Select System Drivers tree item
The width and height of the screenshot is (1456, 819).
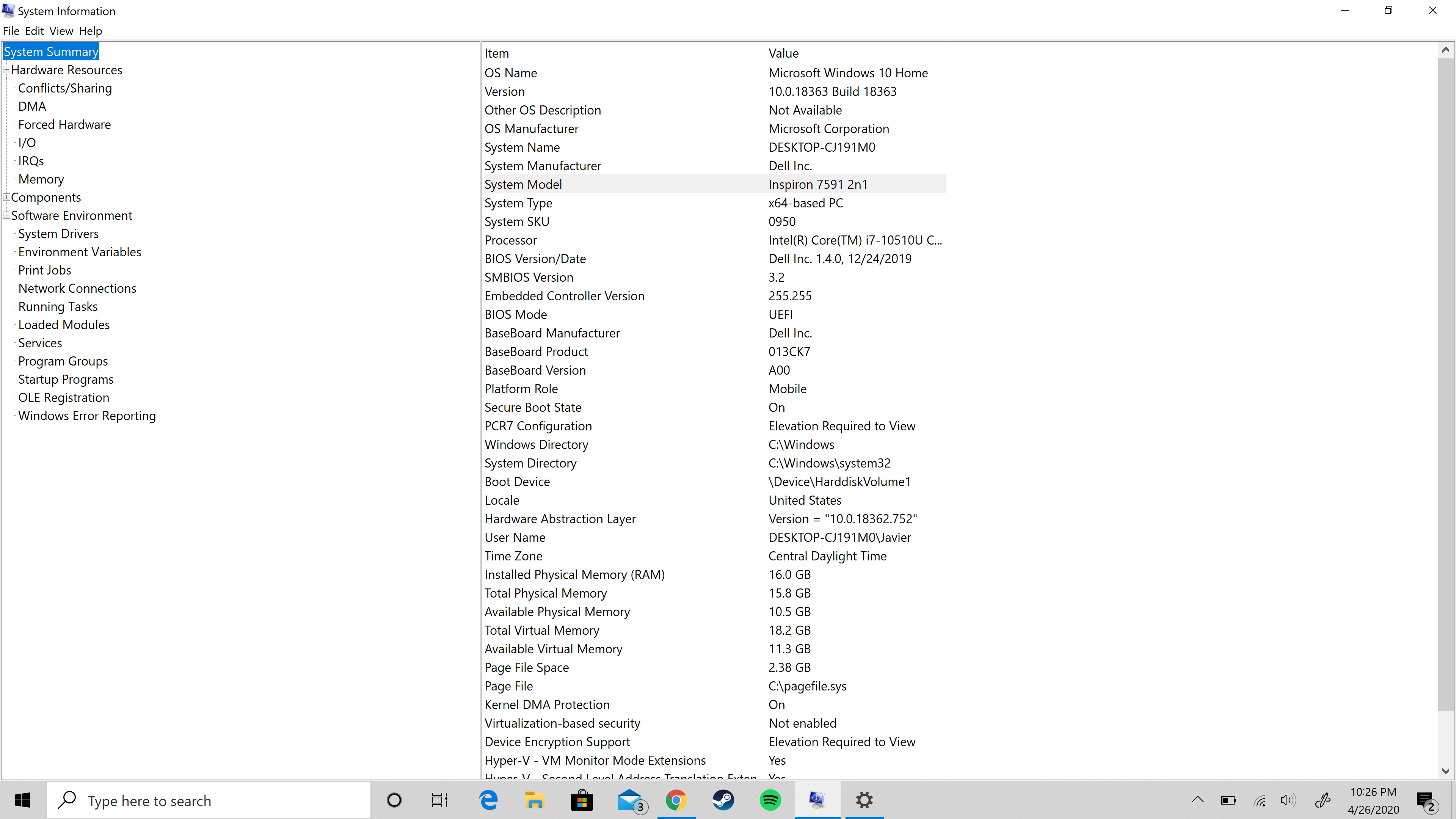[58, 234]
